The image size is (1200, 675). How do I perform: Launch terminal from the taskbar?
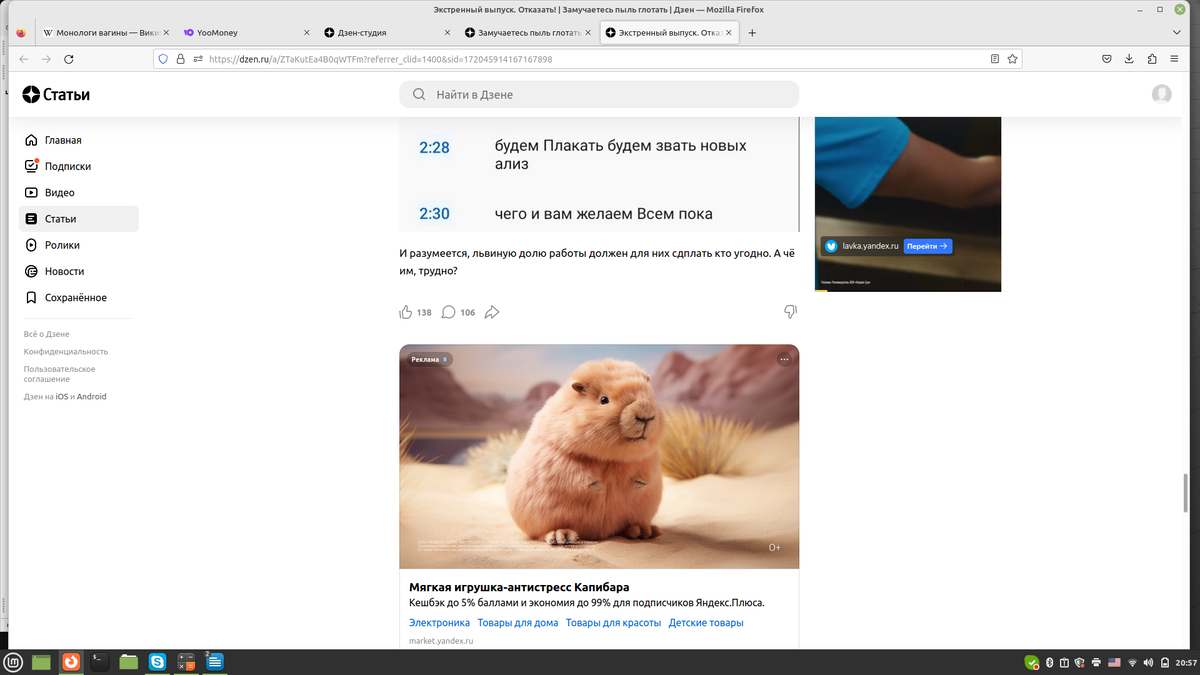(99, 661)
